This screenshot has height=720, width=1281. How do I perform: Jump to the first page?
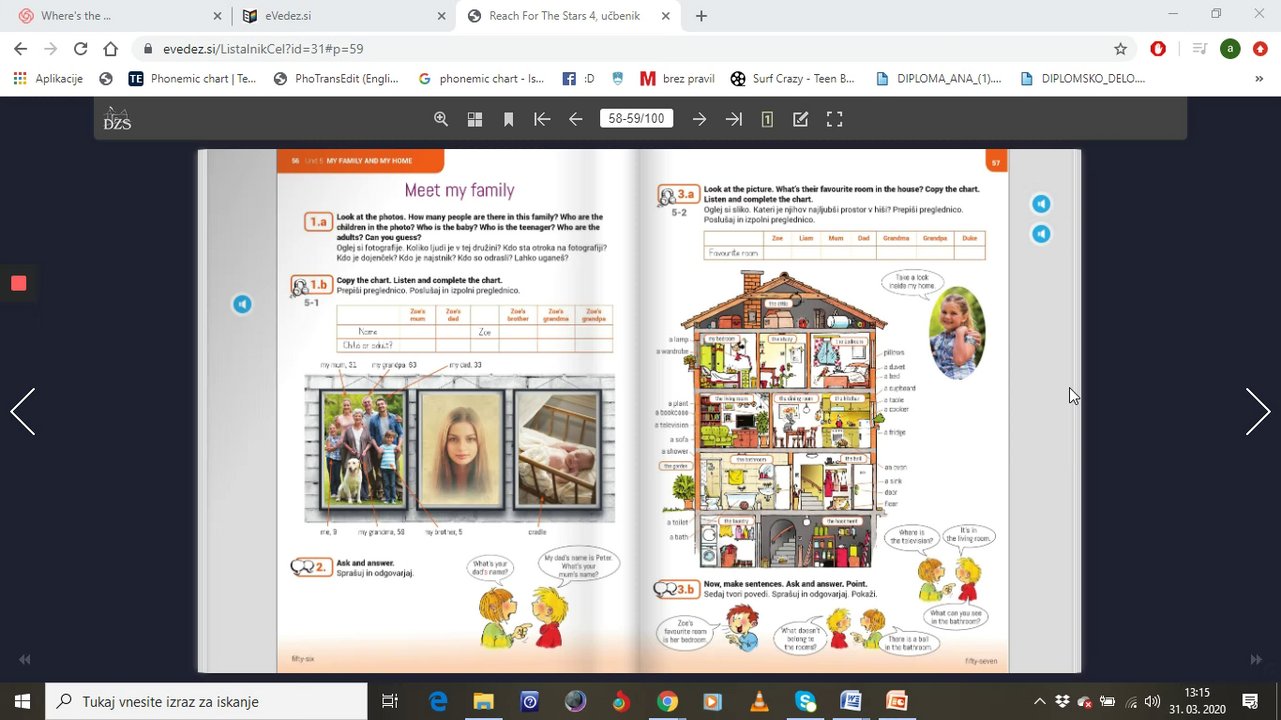click(542, 119)
